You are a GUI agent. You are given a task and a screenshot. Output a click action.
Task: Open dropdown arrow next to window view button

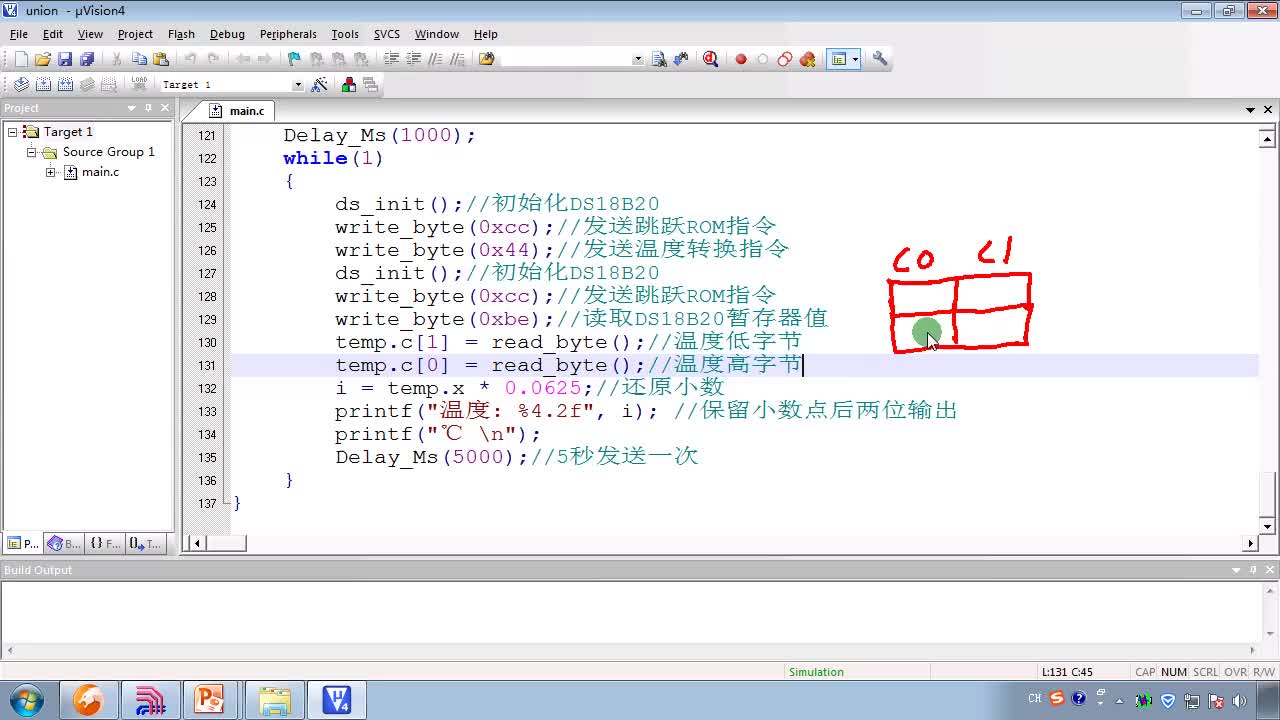856,59
